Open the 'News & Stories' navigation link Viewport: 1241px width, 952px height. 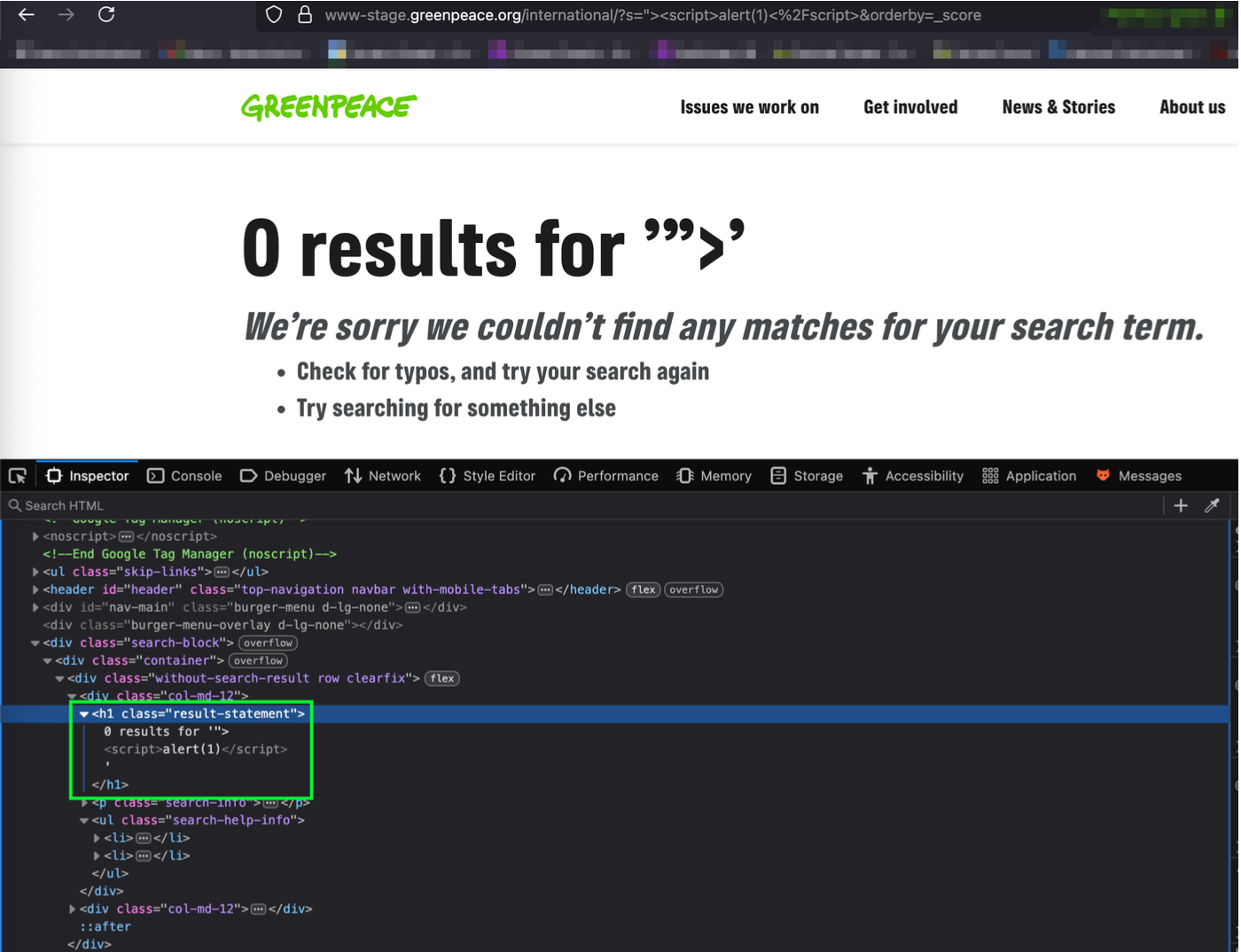[x=1058, y=107]
